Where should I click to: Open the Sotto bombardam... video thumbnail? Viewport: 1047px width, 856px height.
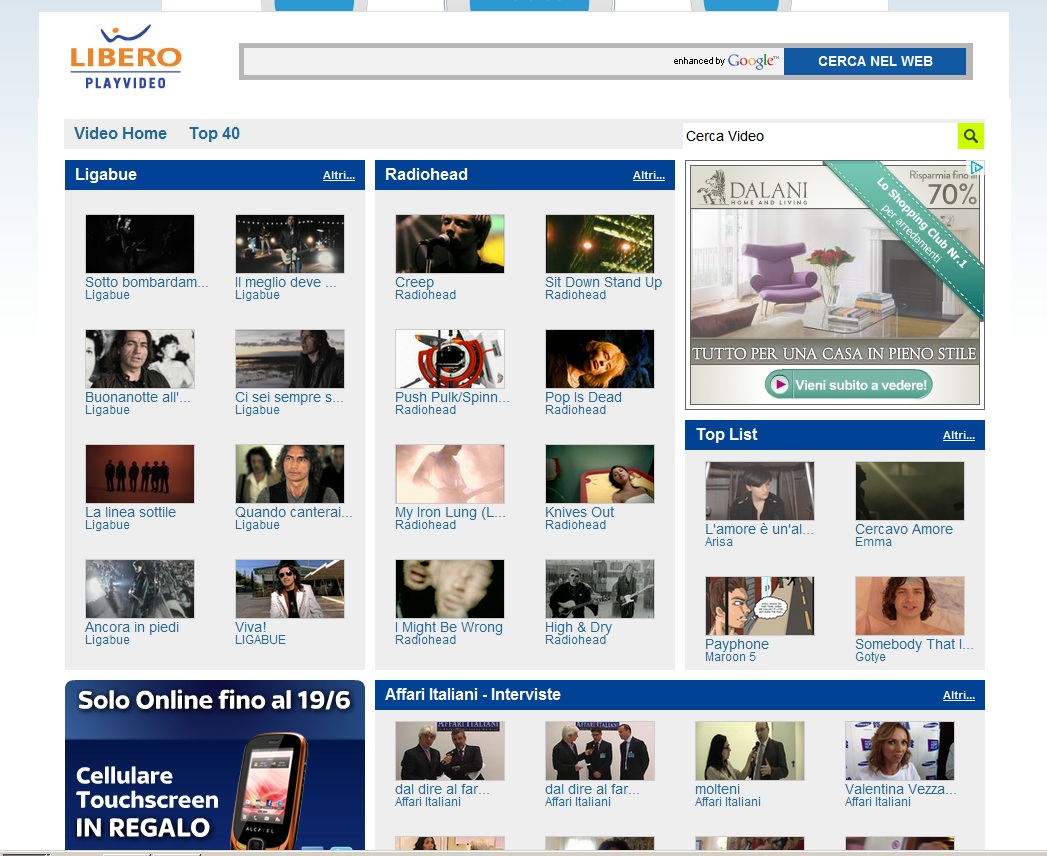(x=140, y=244)
